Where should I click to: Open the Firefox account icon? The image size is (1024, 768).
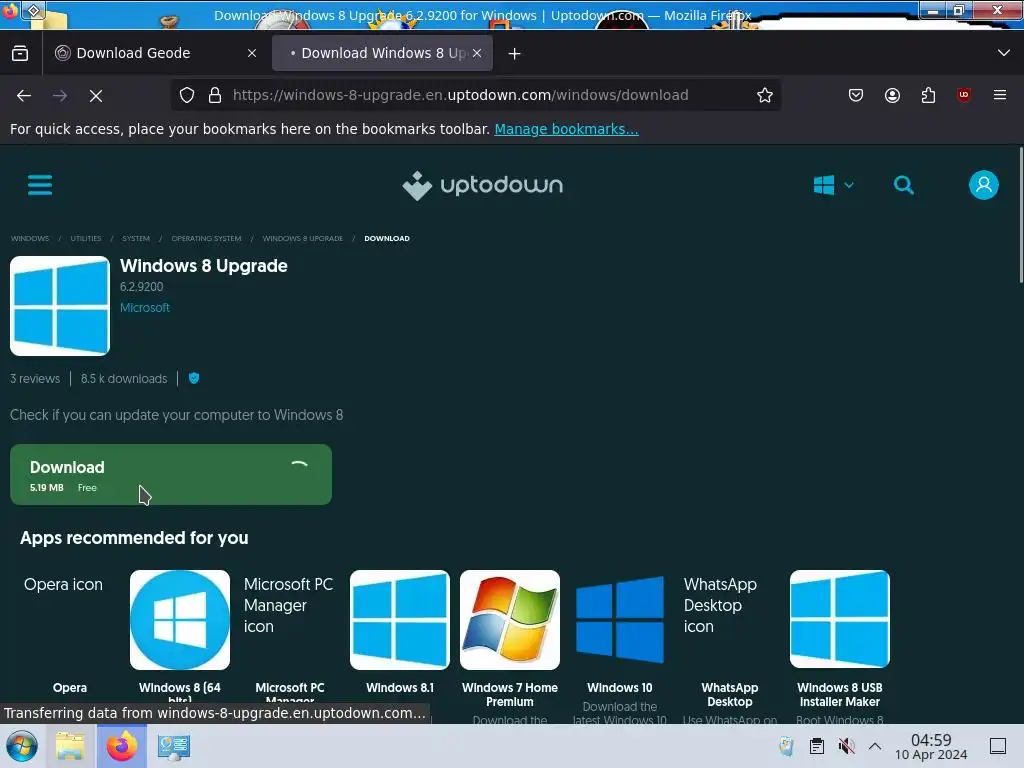tap(892, 95)
